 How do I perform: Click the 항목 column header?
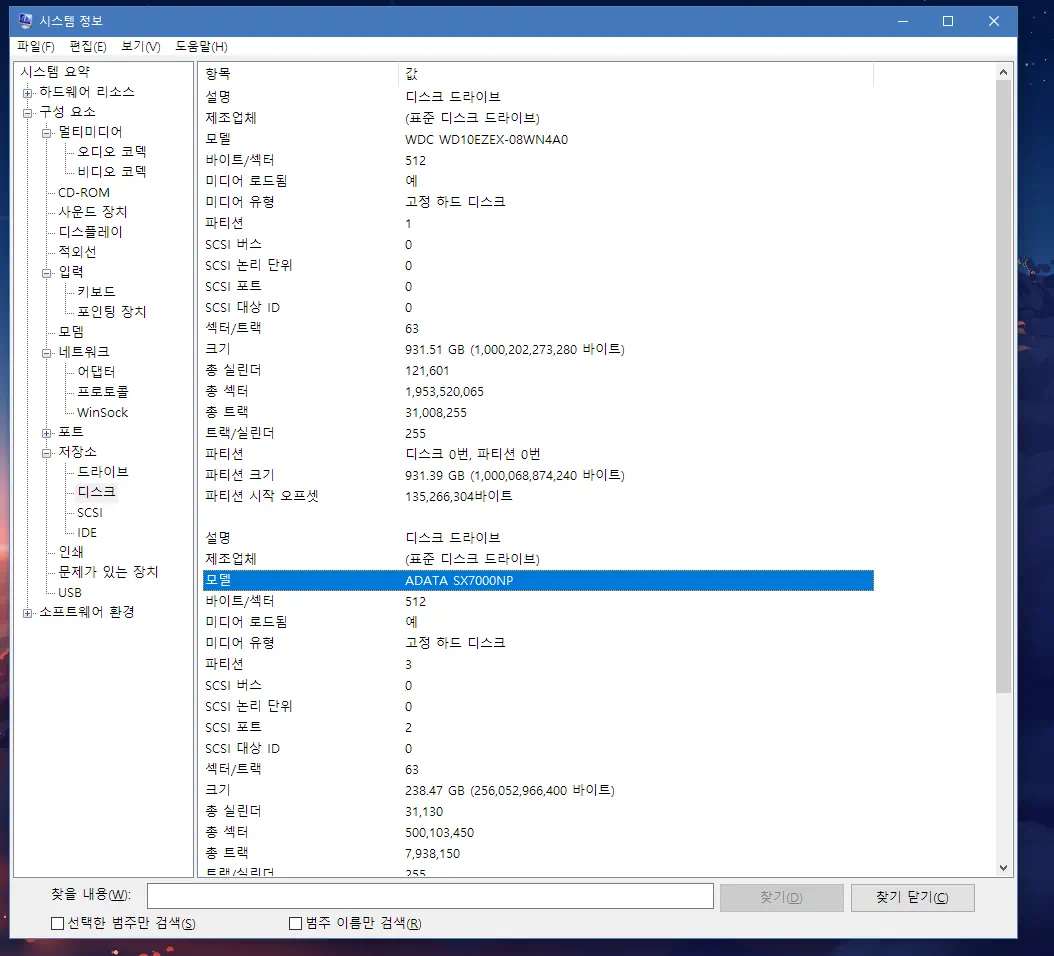[298, 73]
